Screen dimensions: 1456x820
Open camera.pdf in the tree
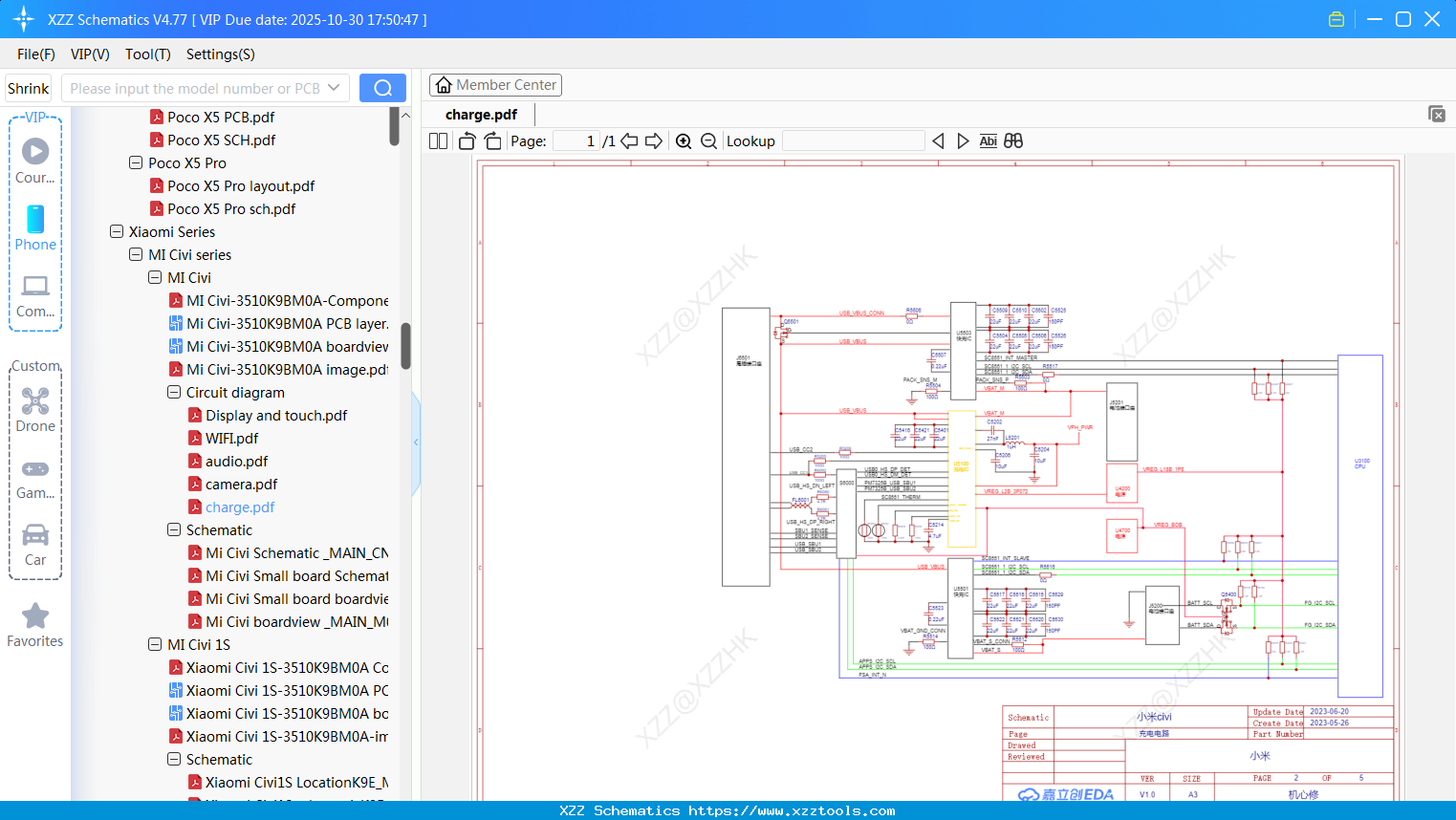click(x=242, y=485)
